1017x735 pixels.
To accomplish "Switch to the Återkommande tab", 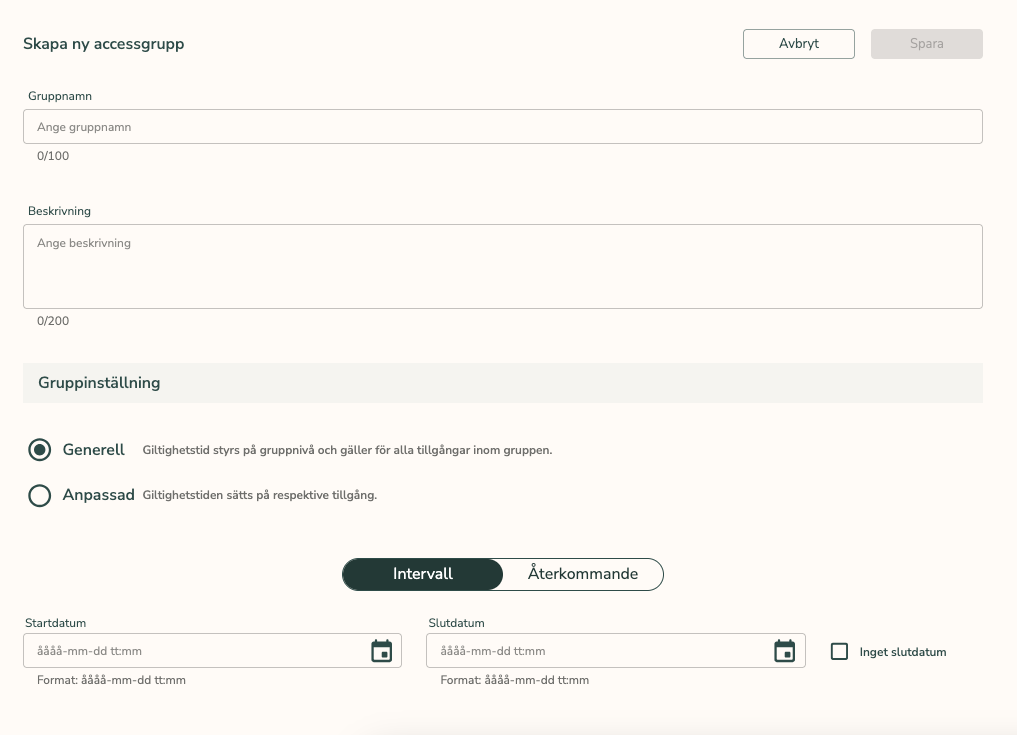I will tap(582, 574).
